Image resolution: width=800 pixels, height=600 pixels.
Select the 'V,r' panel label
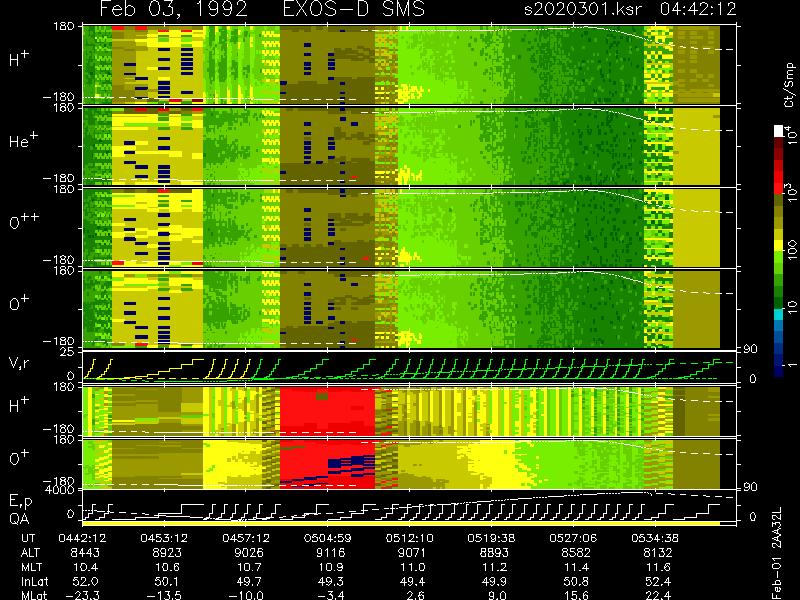click(19, 363)
